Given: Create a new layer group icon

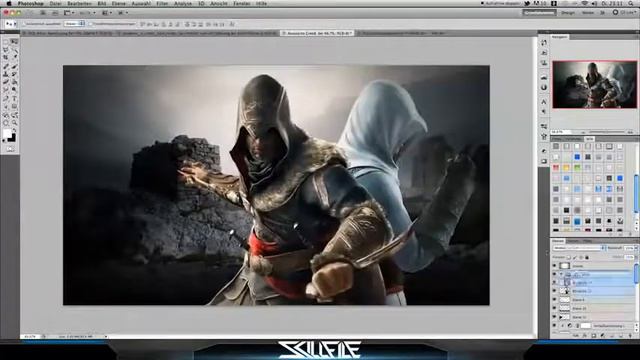Looking at the screenshot, I should coord(612,336).
